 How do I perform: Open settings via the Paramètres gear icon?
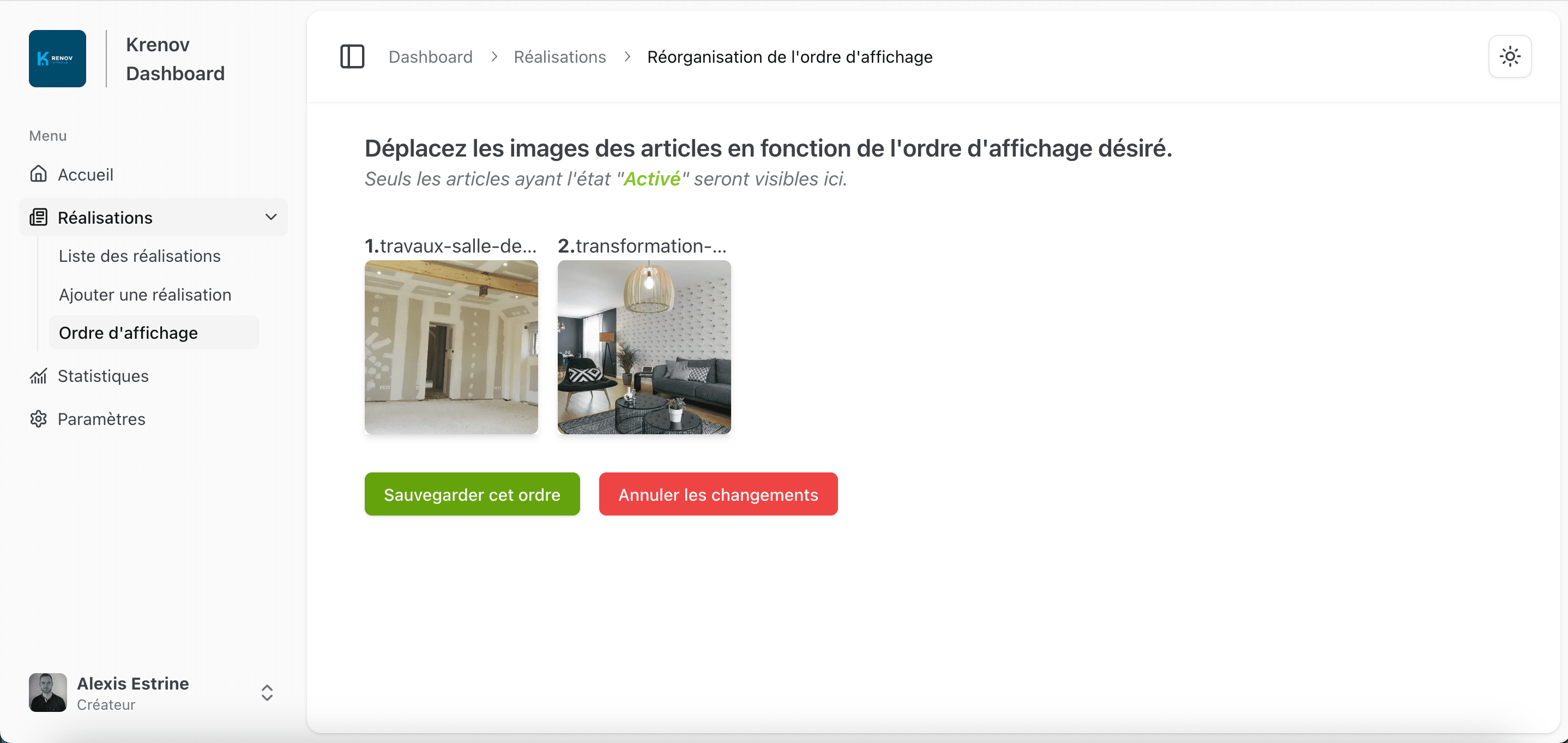pyautogui.click(x=38, y=419)
